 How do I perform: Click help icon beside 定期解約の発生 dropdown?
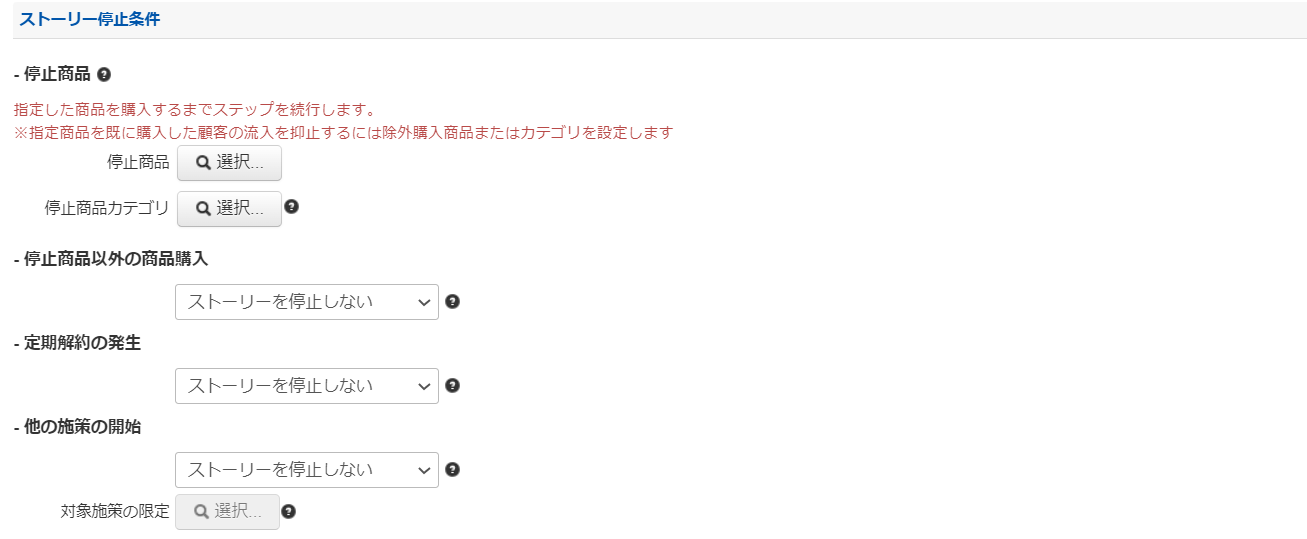pyautogui.click(x=452, y=385)
